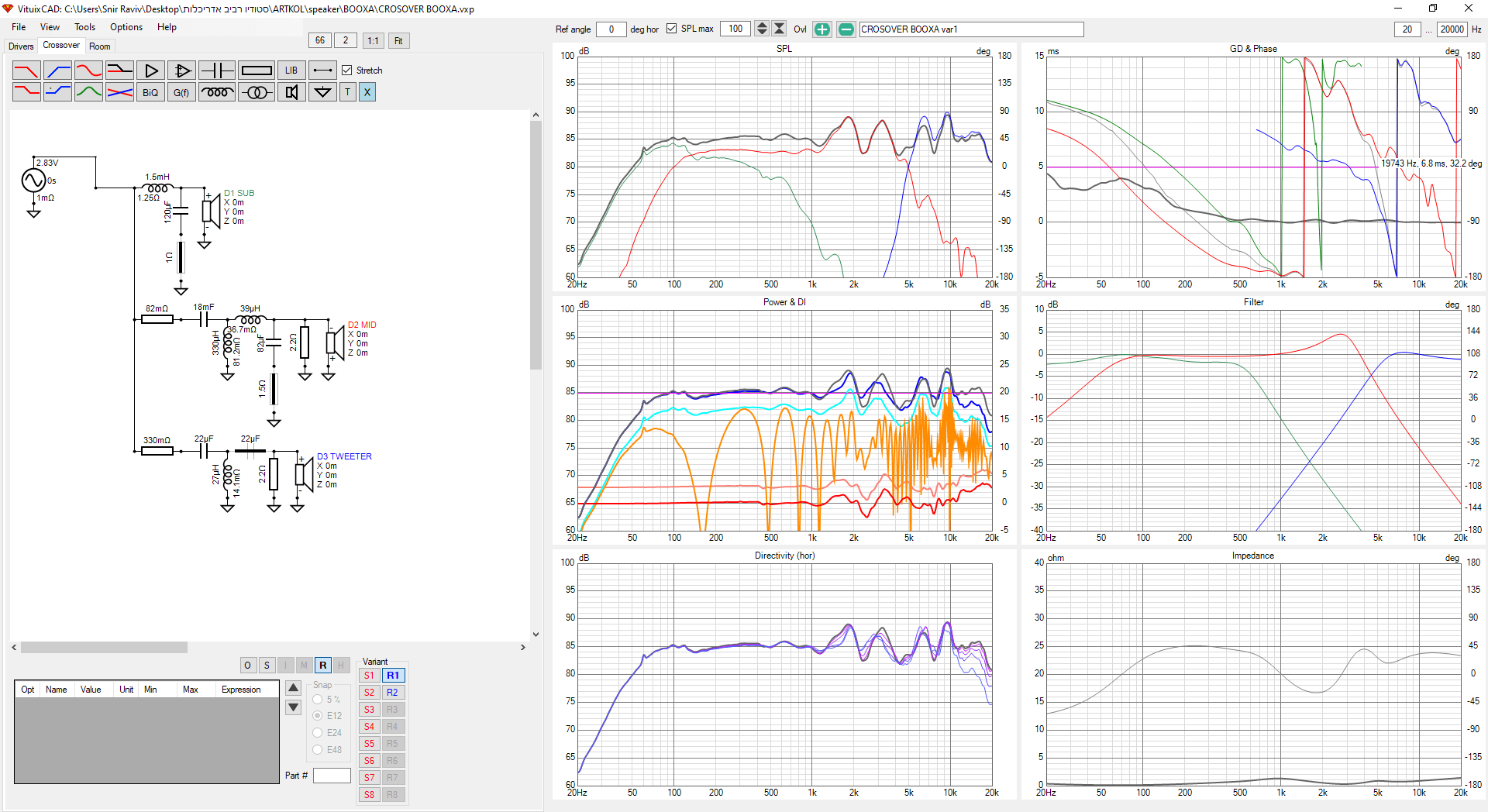The image size is (1488, 812).
Task: Click the 1:1 zoom button
Action: (x=373, y=41)
